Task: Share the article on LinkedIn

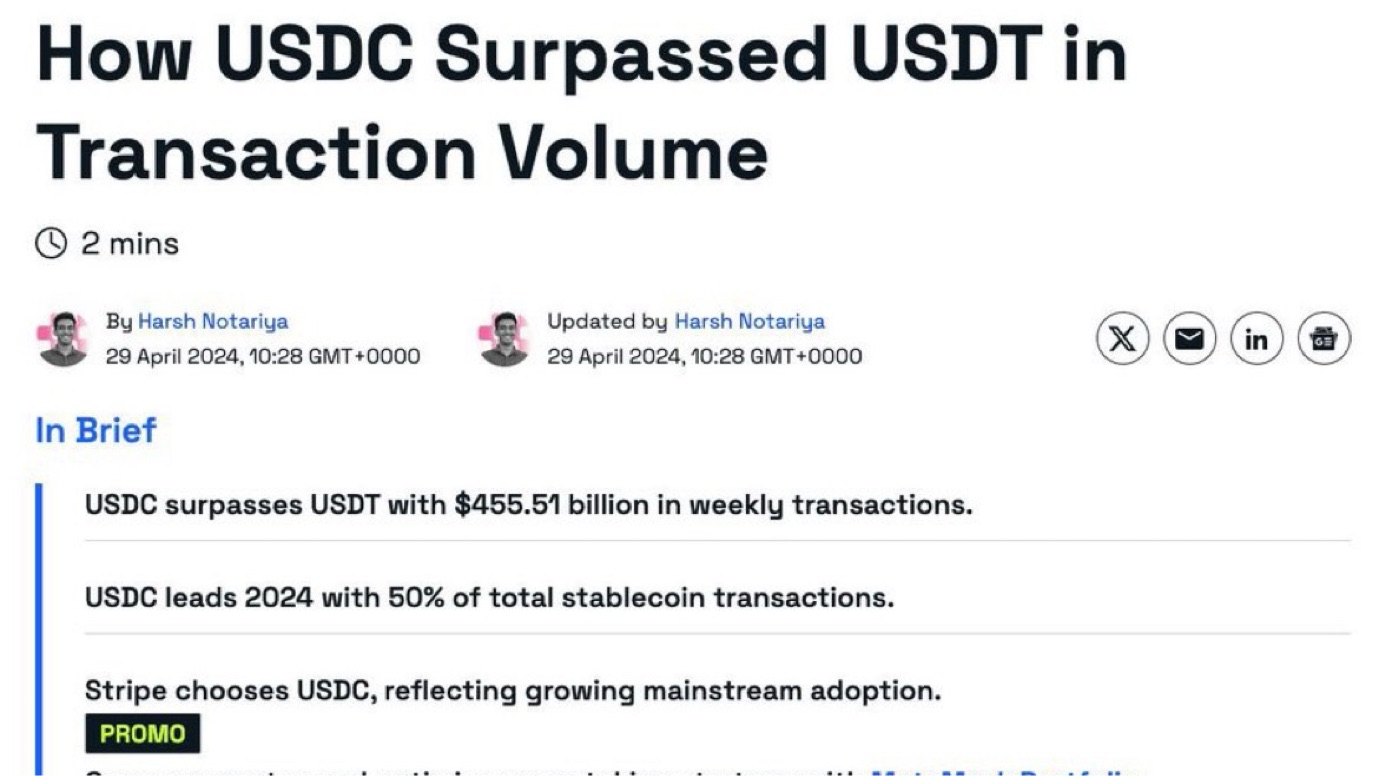Action: pyautogui.click(x=1256, y=340)
